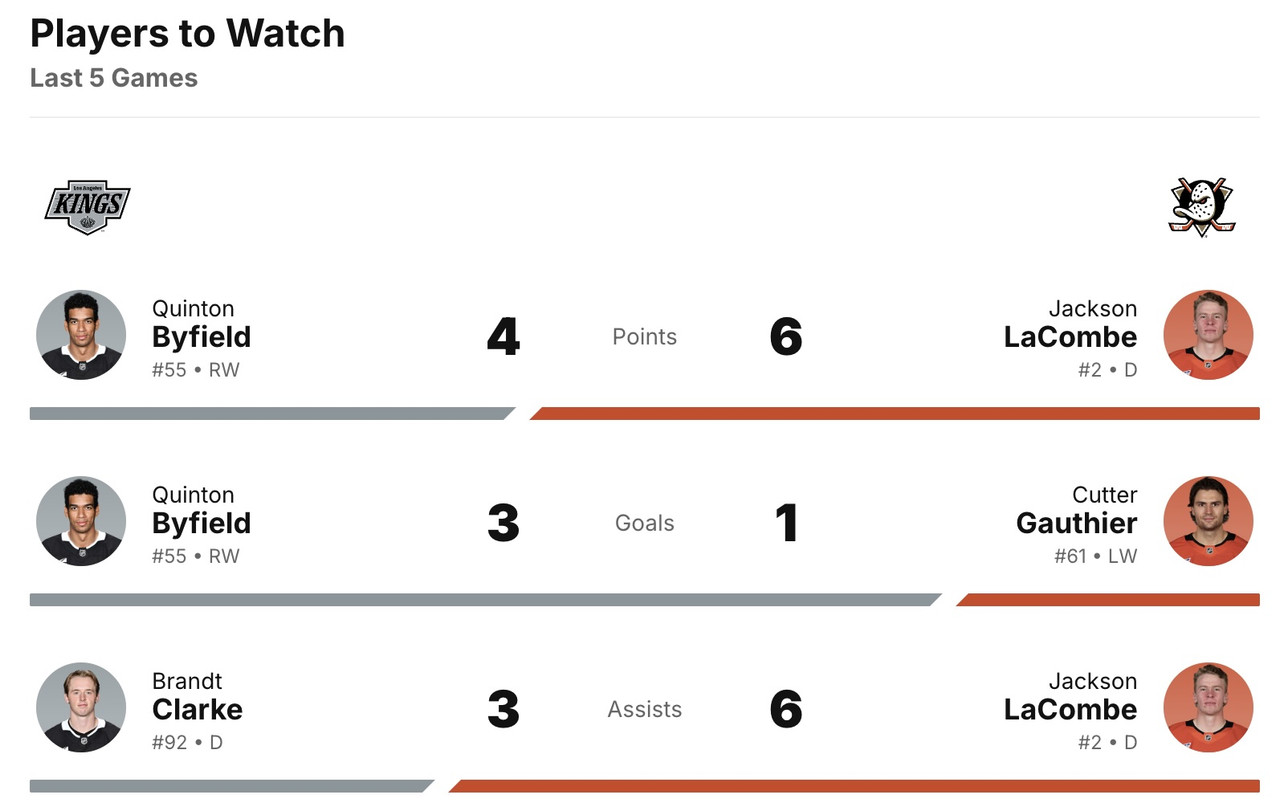The height and width of the screenshot is (811, 1280).
Task: Click the Last 5 Games subtitle
Action: tap(114, 78)
